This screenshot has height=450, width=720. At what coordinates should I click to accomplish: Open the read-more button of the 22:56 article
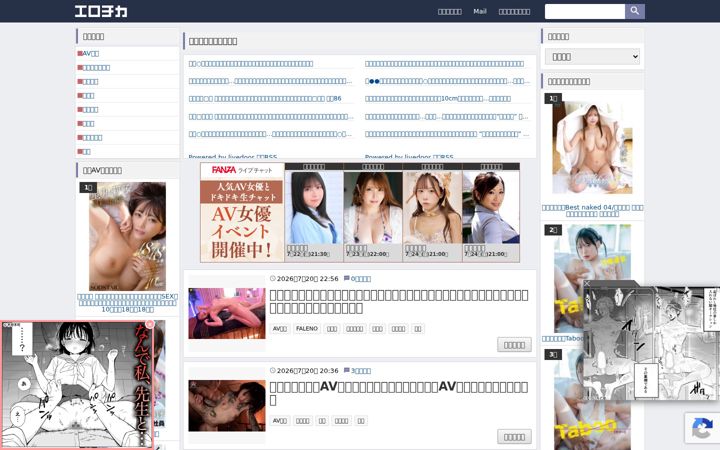pos(514,345)
